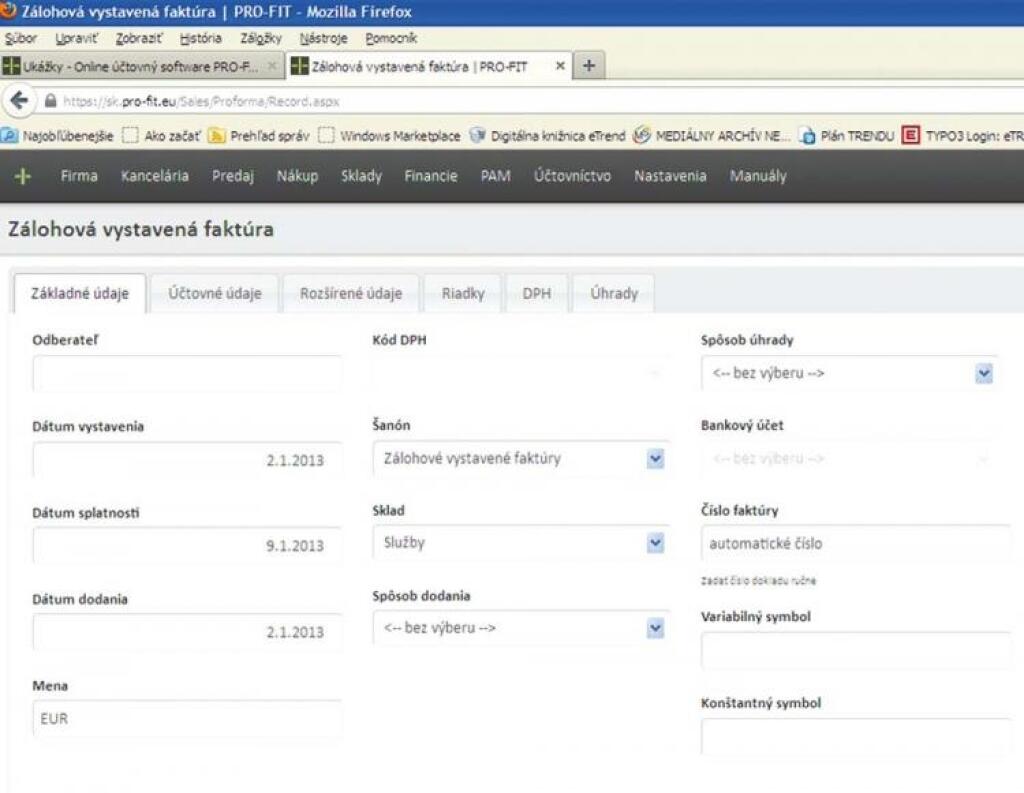
Task: Open the História menu
Action: pos(200,39)
